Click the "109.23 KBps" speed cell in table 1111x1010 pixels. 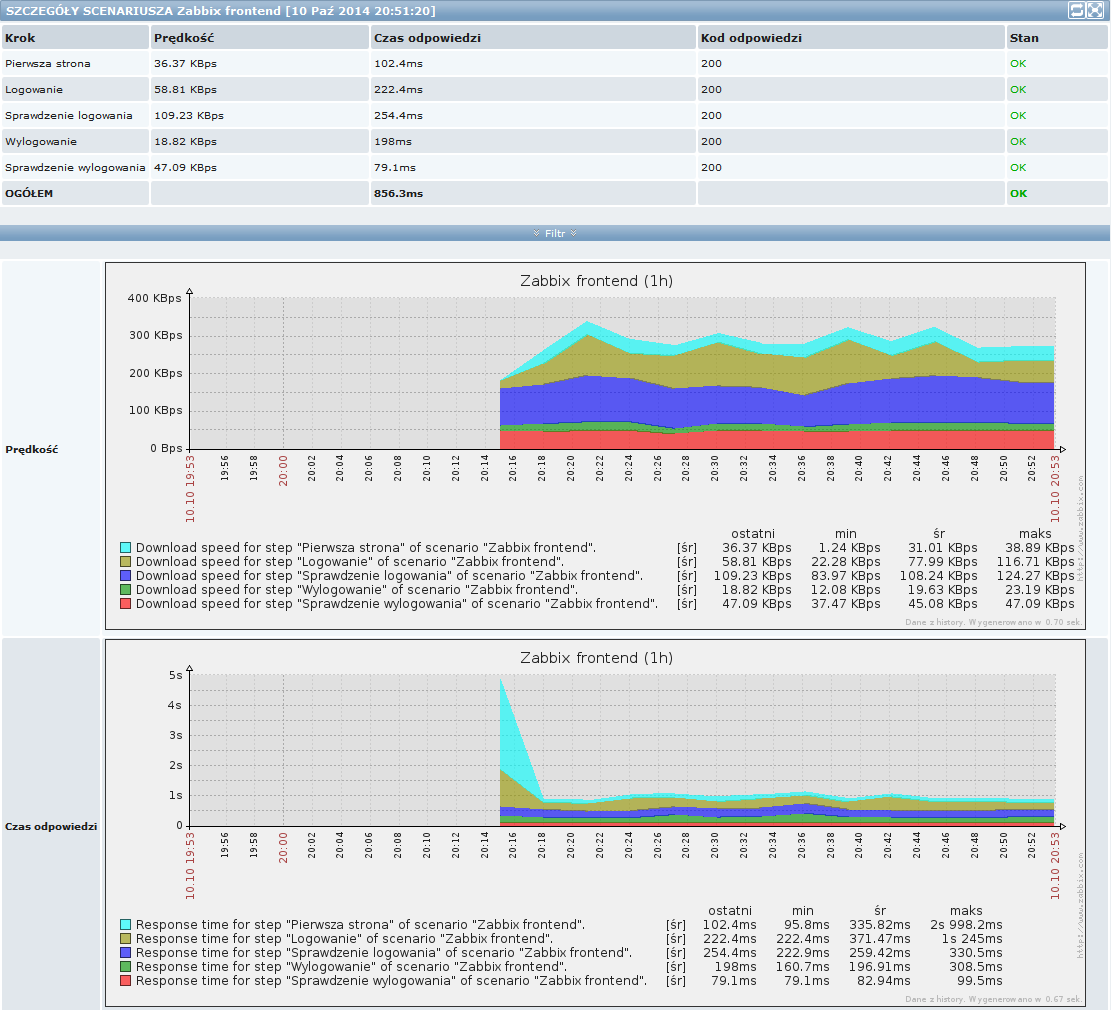(x=189, y=116)
